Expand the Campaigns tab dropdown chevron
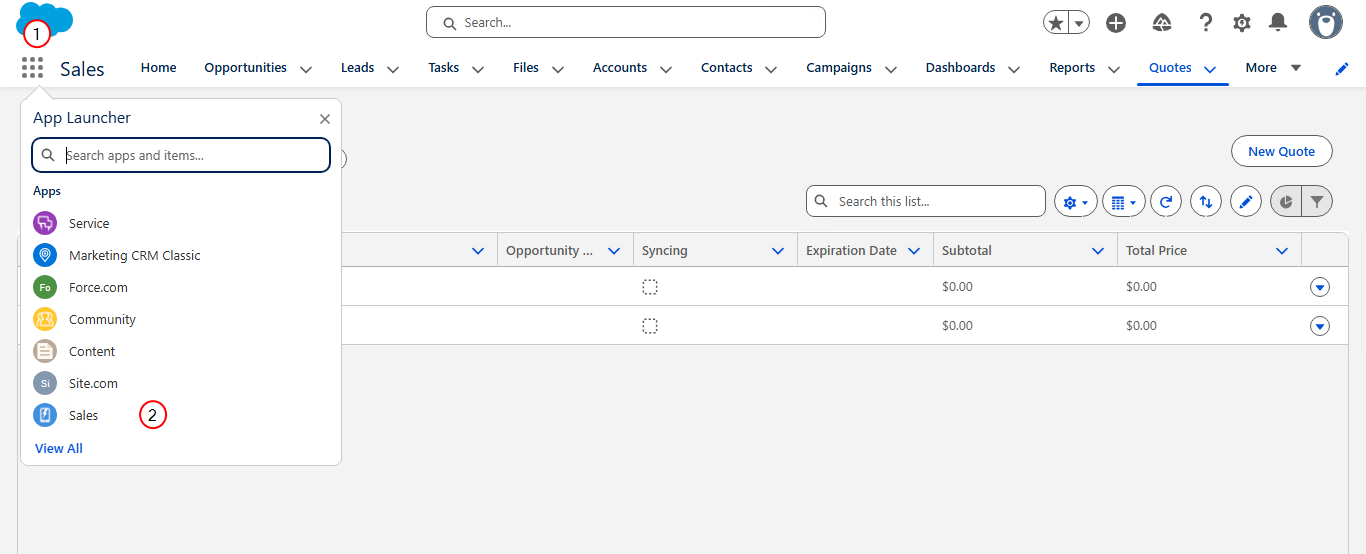 pos(891,69)
